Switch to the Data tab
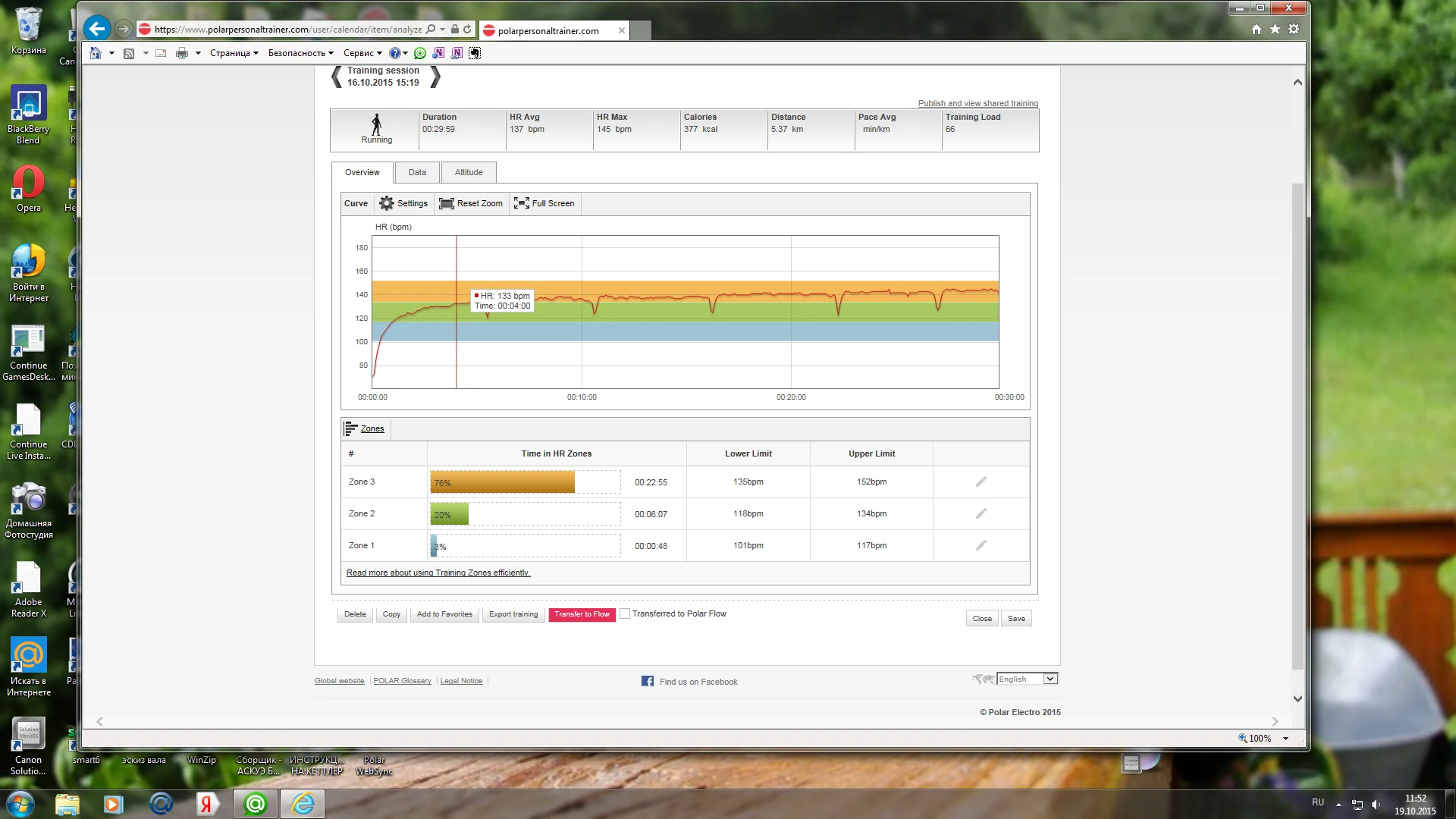Viewport: 1456px width, 819px height. coord(417,173)
